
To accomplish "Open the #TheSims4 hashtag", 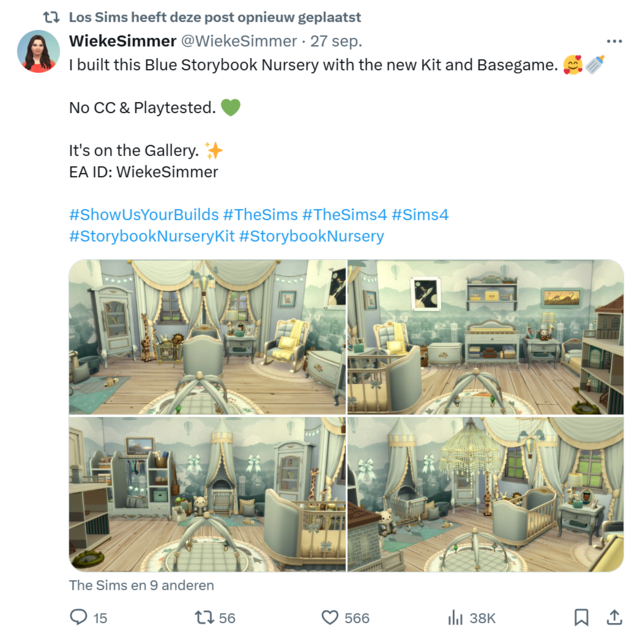I will click(x=344, y=215).
